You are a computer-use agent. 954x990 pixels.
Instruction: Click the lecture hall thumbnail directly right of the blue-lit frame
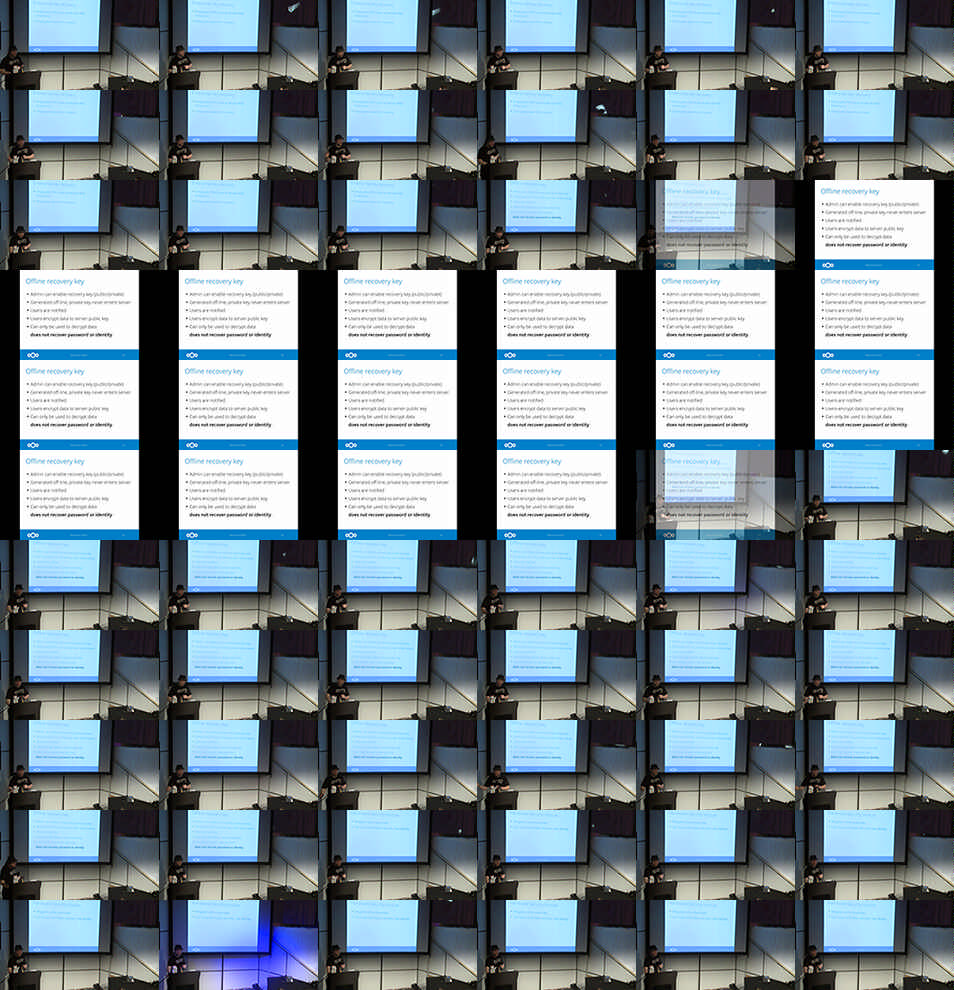pos(397,945)
